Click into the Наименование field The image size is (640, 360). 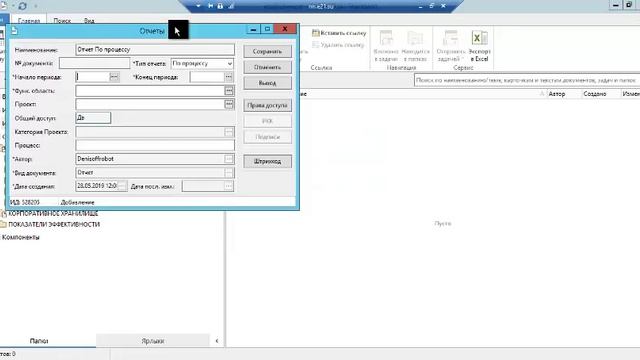pos(155,49)
